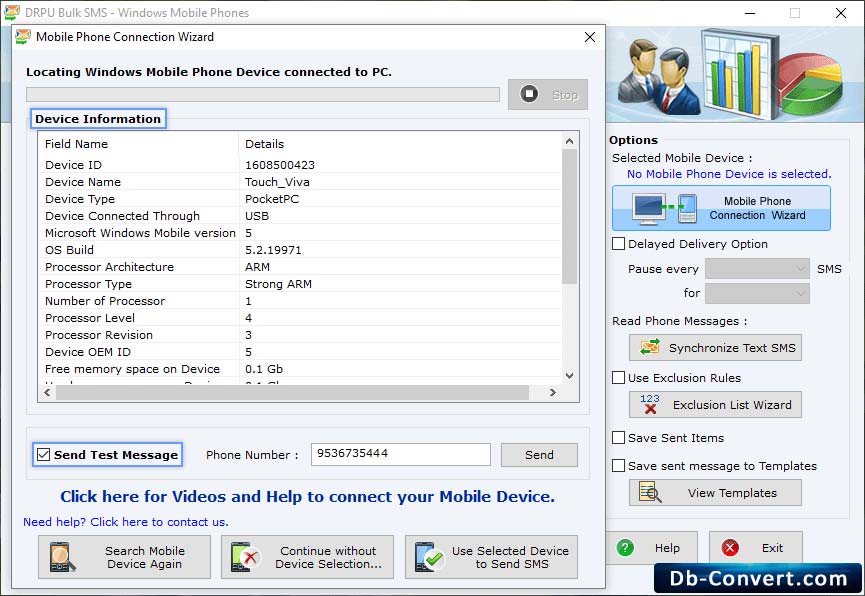Select the Processor Revision row

pyautogui.click(x=300, y=335)
